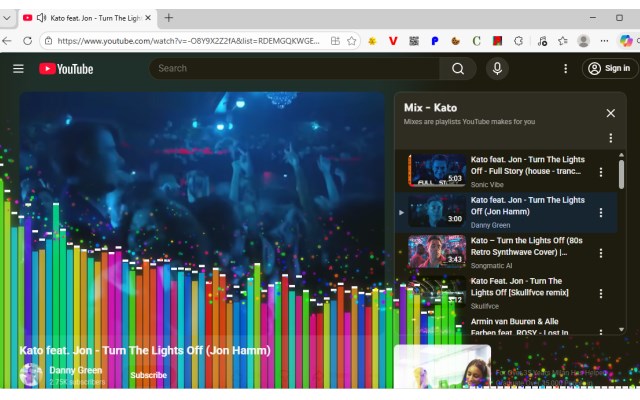Viewport: 640px width, 400px height.
Task: Click the Songmatic AI channel name
Action: pos(491,266)
